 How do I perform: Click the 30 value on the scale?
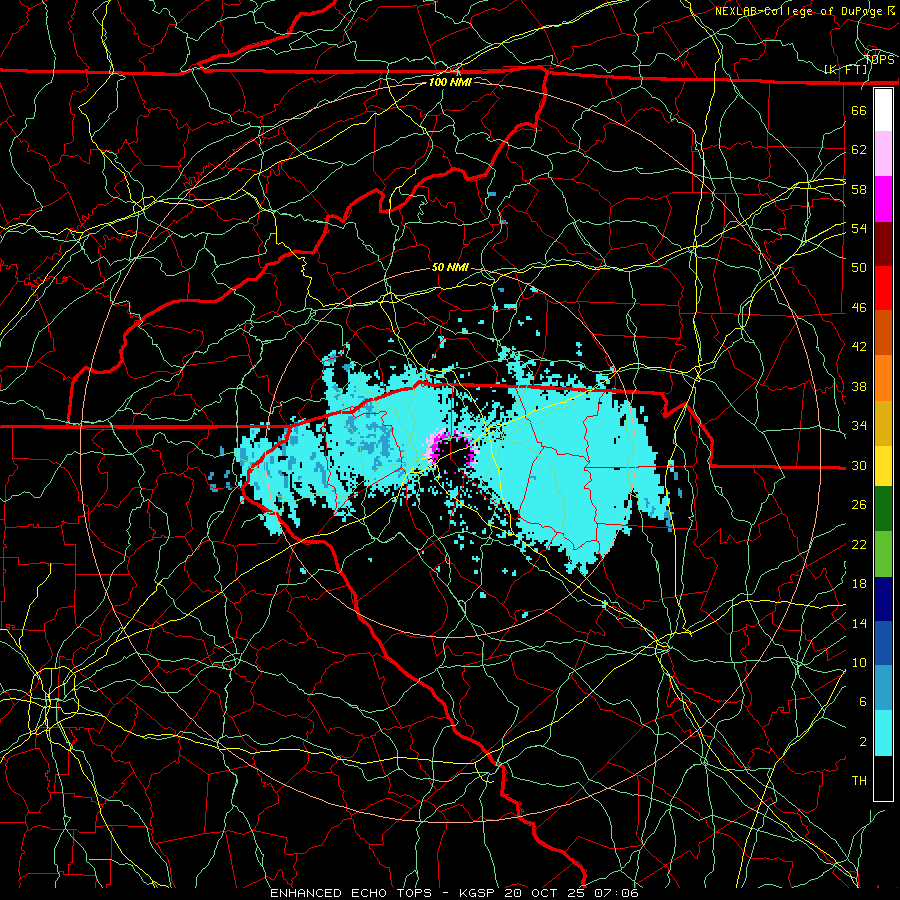tap(859, 465)
